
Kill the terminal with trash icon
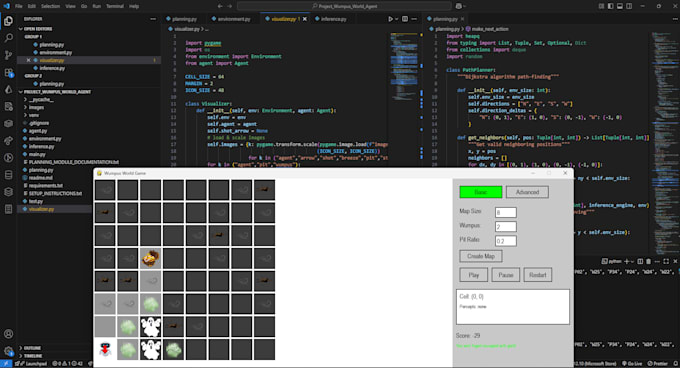648,261
